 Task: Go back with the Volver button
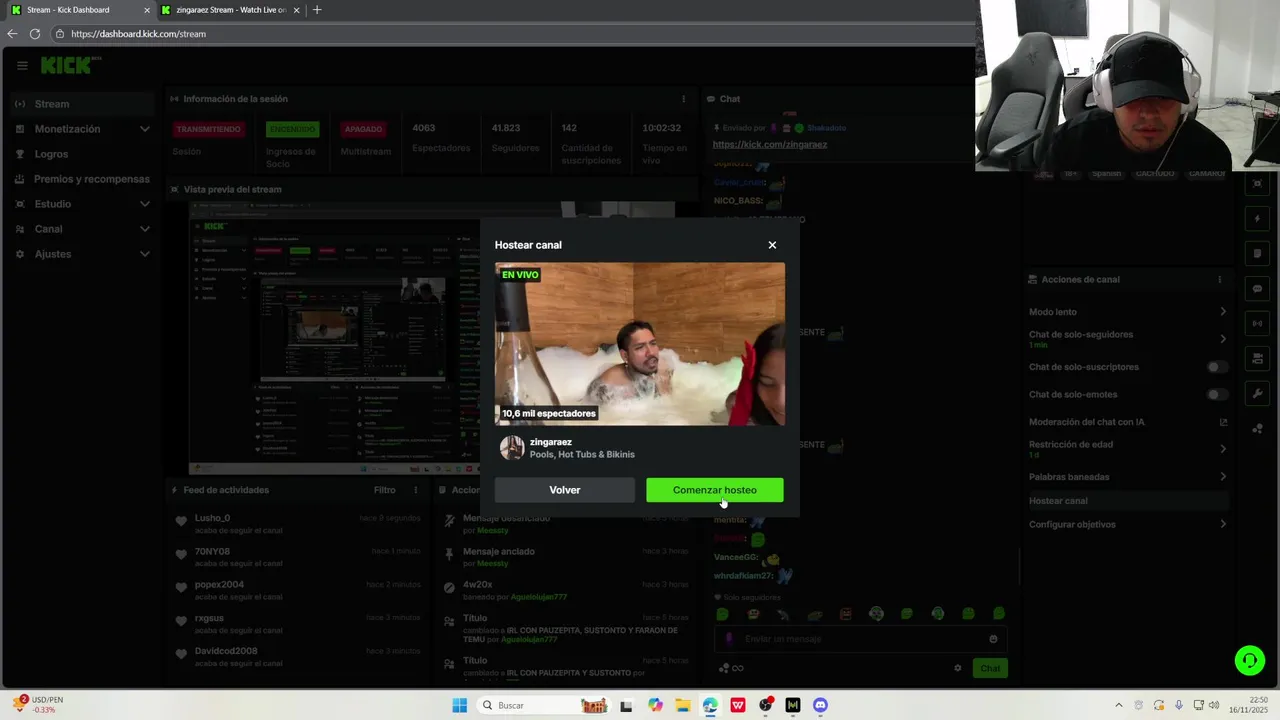click(x=564, y=490)
